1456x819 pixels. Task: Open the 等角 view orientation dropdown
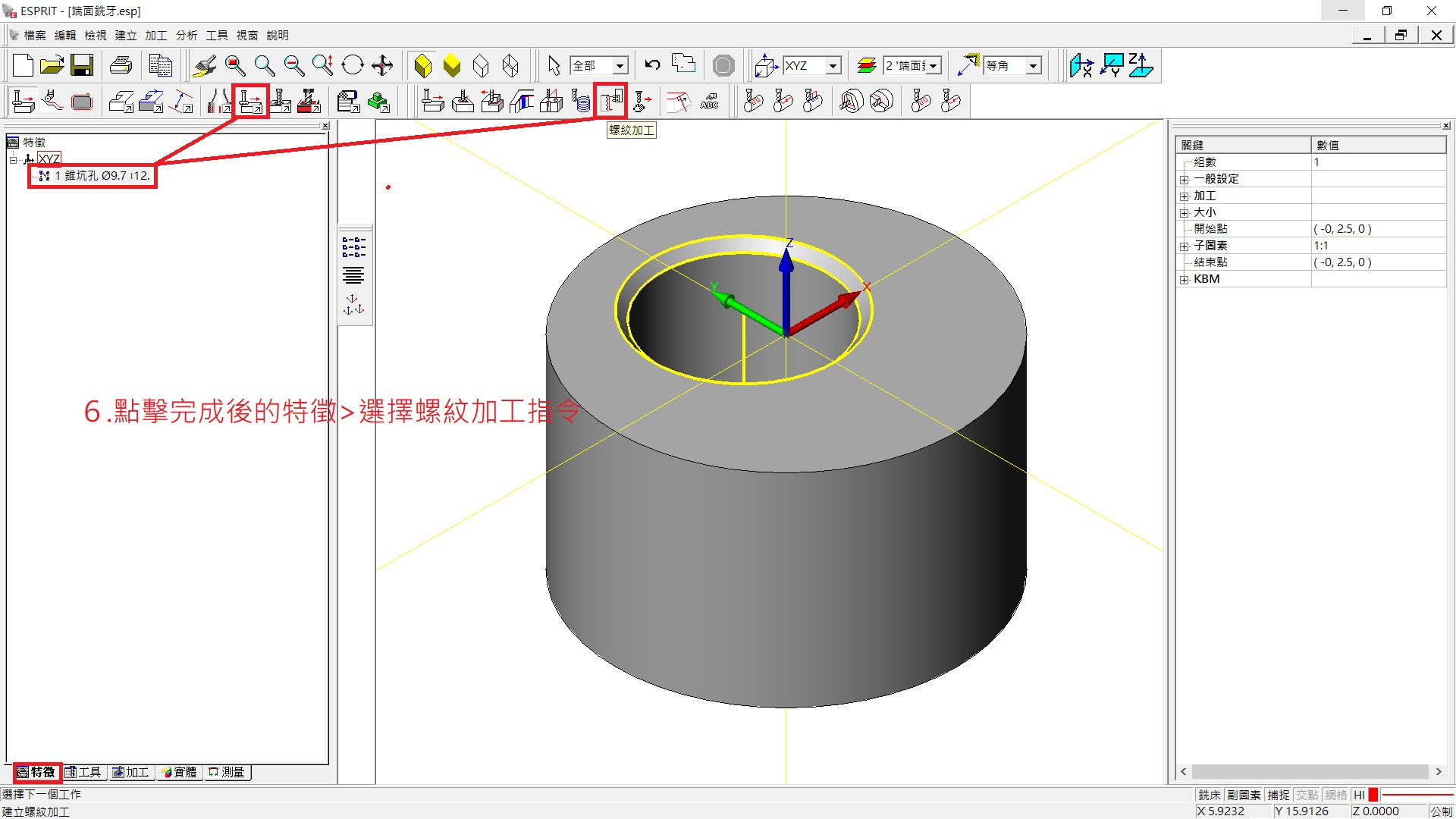(1033, 66)
